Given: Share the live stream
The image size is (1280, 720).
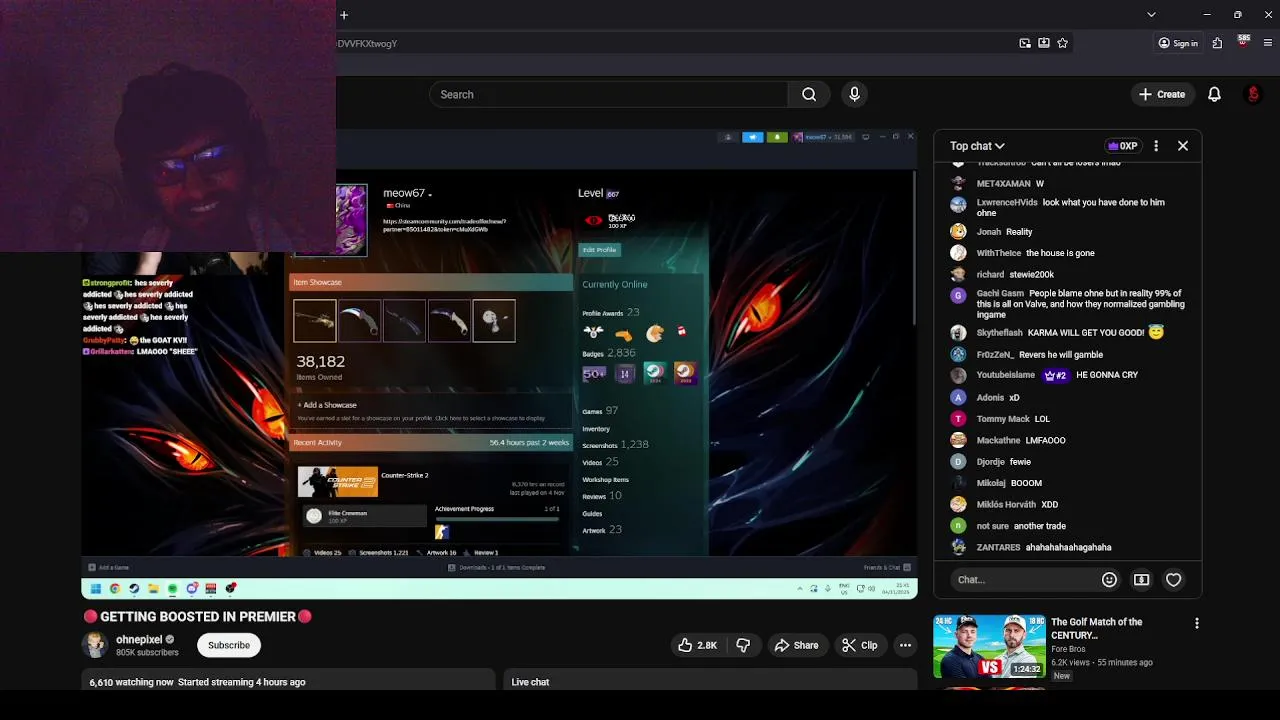Looking at the screenshot, I should 796,645.
